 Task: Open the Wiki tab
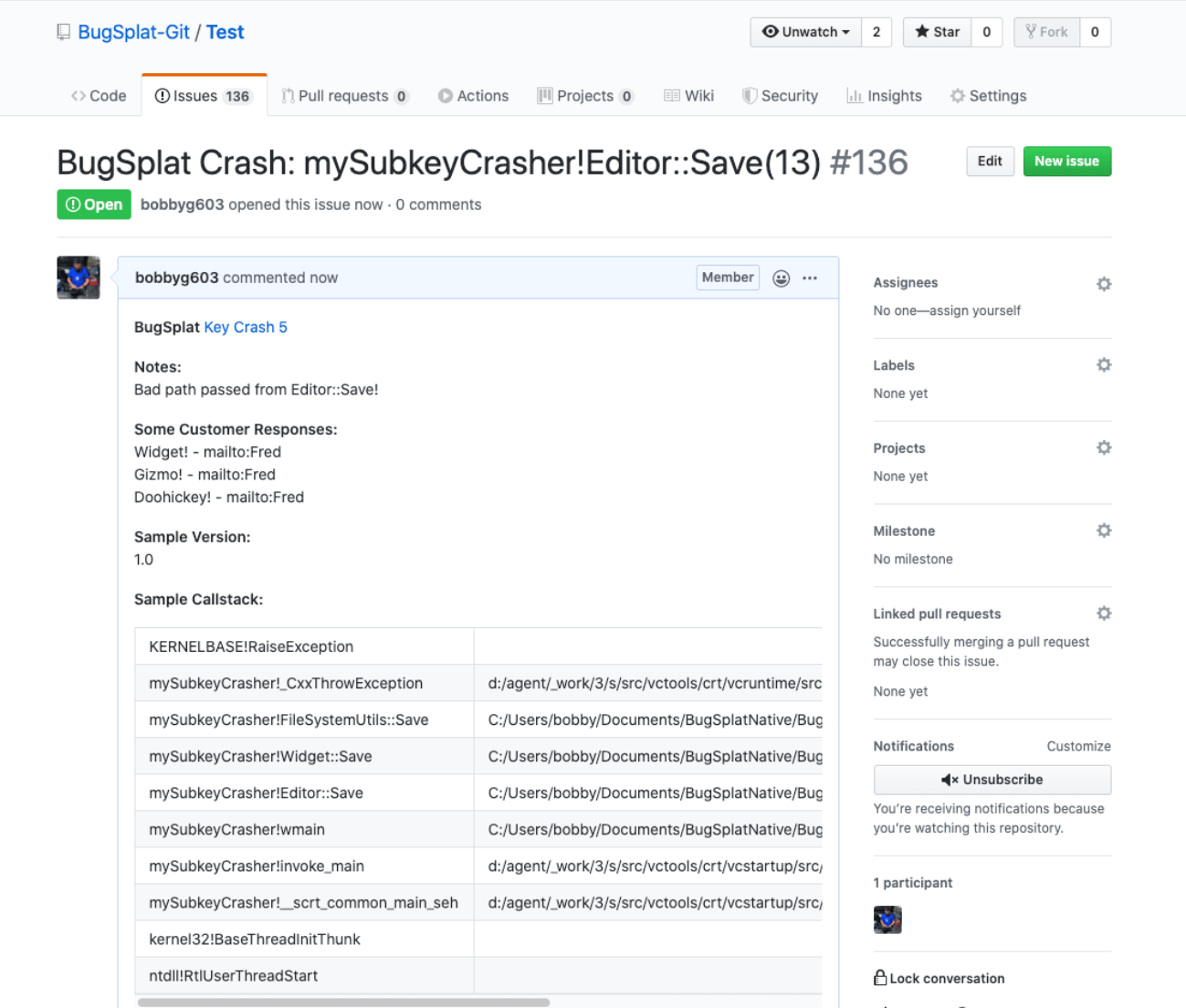[688, 96]
